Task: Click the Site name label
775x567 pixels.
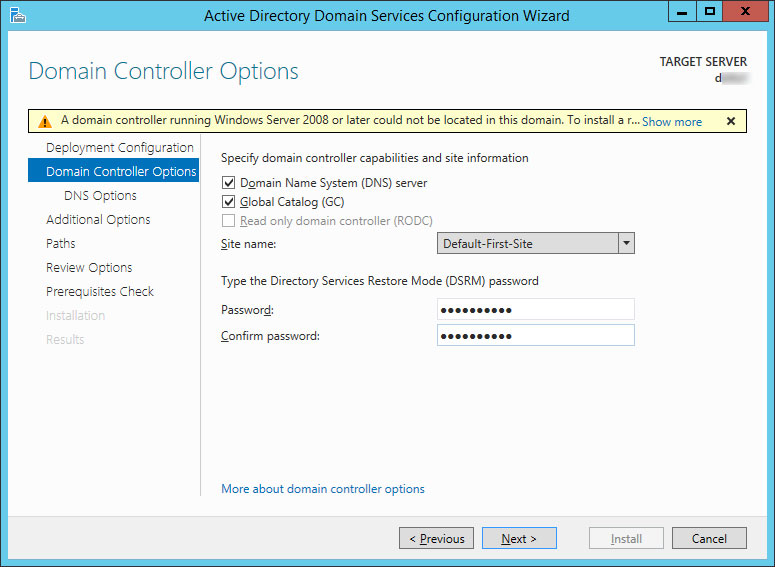Action: [x=249, y=244]
